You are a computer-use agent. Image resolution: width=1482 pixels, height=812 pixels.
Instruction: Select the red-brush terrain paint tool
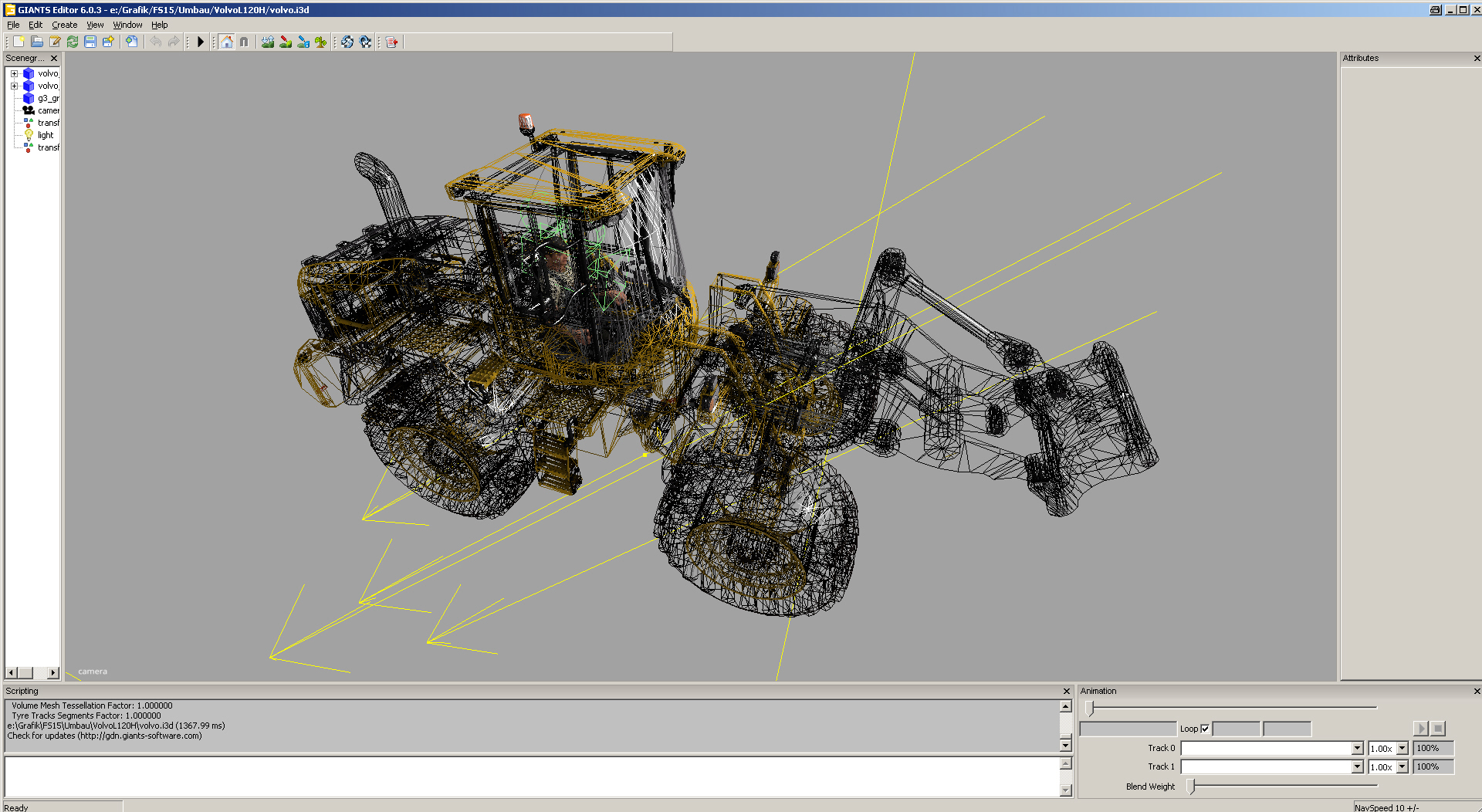click(286, 42)
